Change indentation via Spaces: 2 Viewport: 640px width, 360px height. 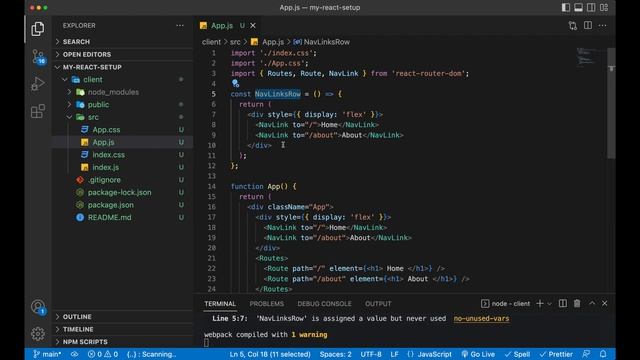336,354
